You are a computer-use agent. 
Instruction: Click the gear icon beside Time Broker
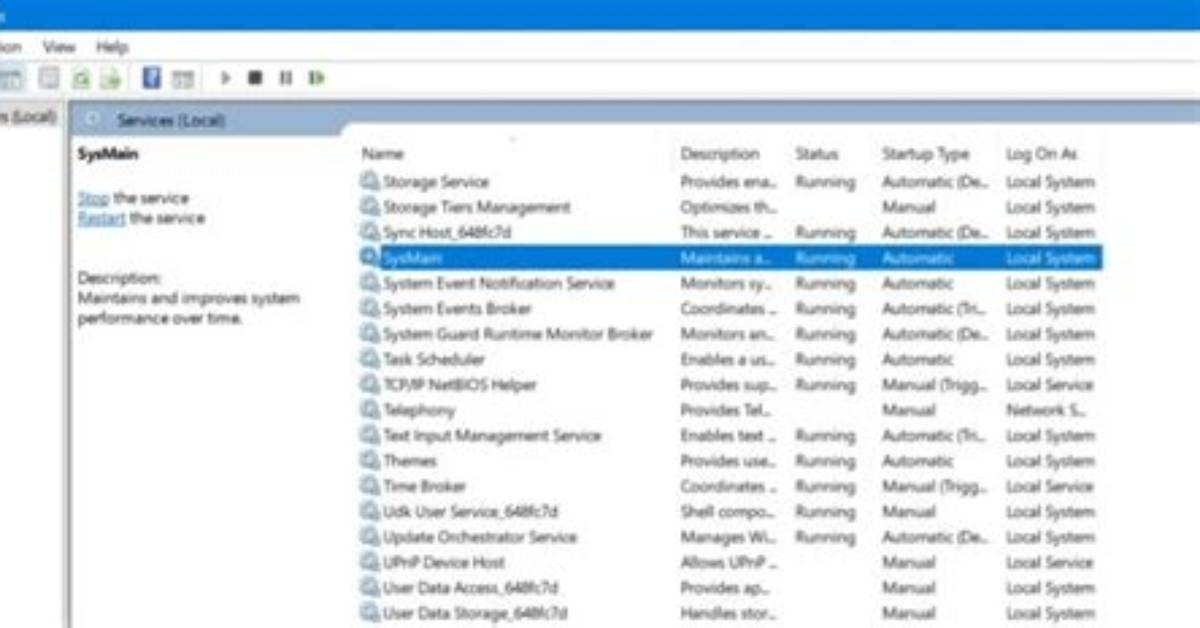click(370, 486)
